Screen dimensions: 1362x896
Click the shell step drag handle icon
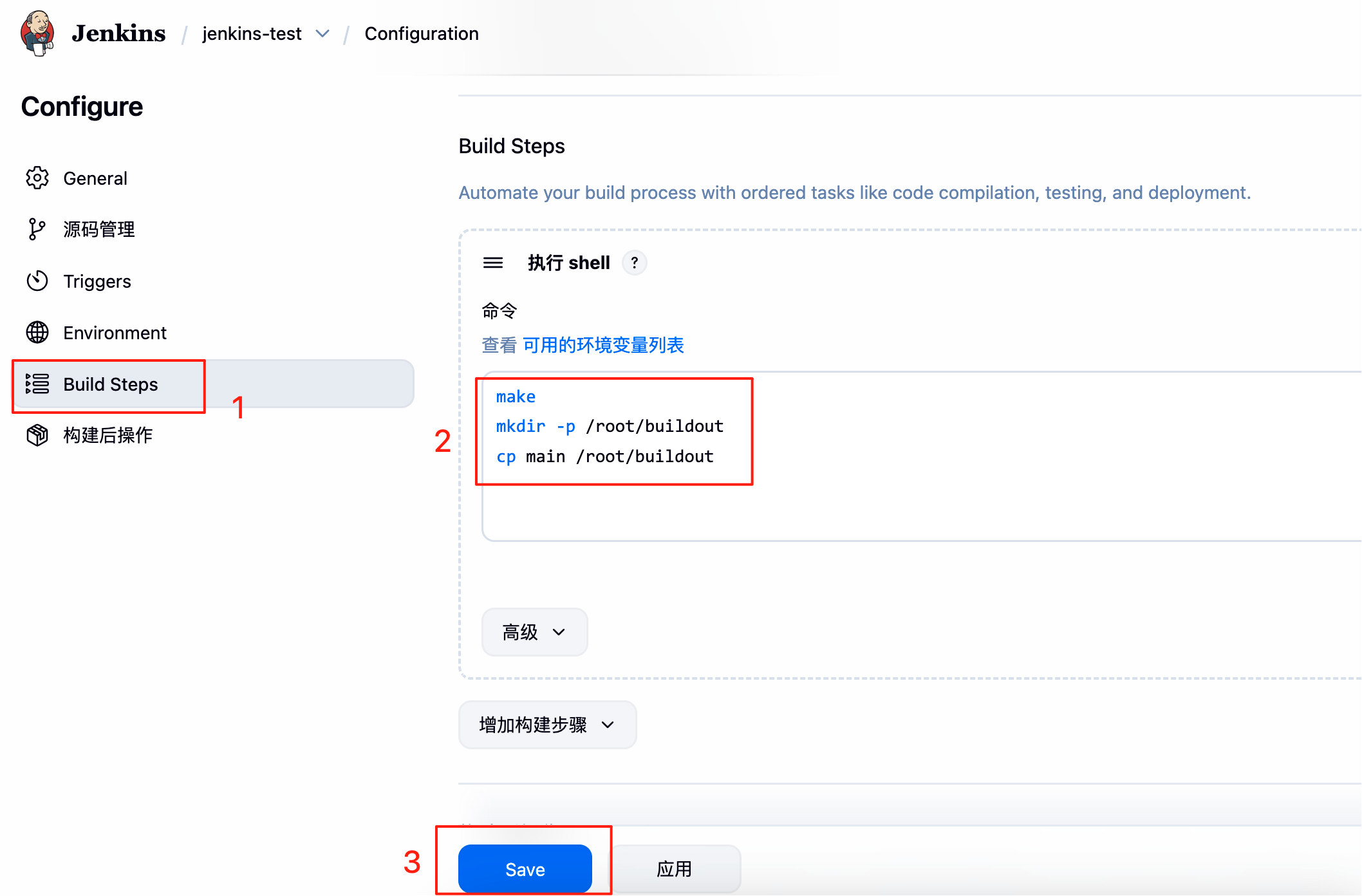493,263
